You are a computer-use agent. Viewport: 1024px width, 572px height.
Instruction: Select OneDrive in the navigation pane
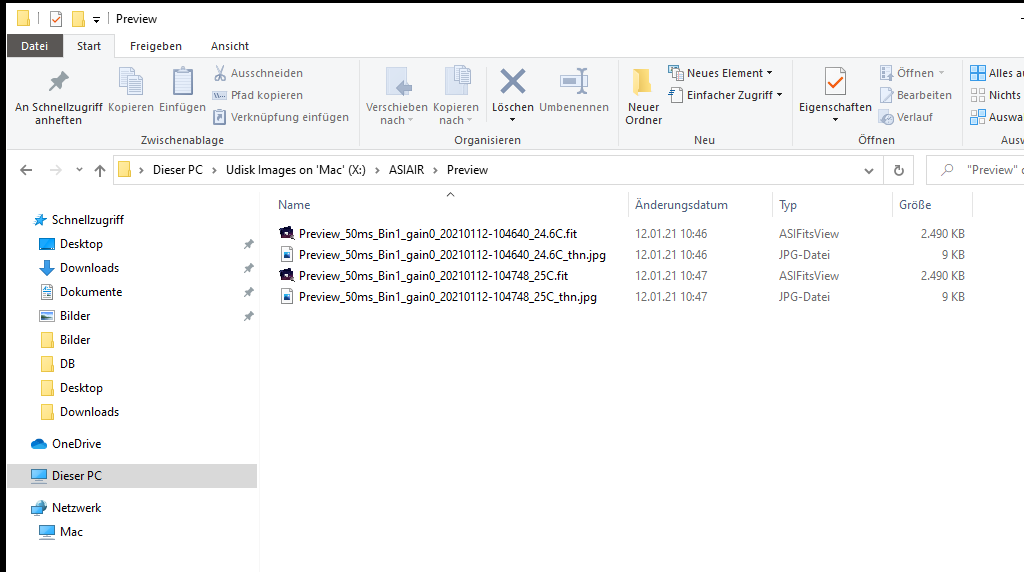pyautogui.click(x=76, y=444)
